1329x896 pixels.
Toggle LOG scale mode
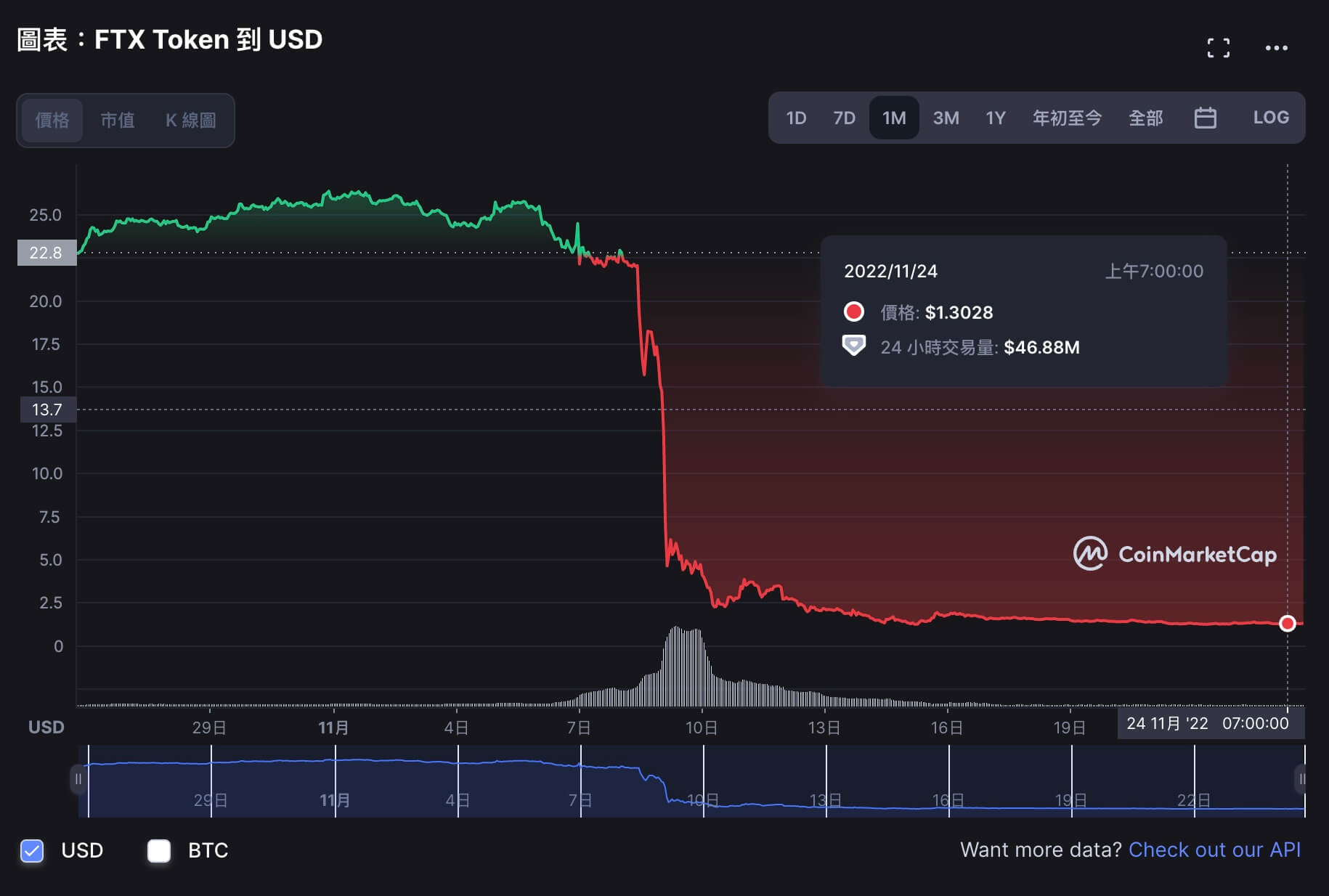point(1270,118)
